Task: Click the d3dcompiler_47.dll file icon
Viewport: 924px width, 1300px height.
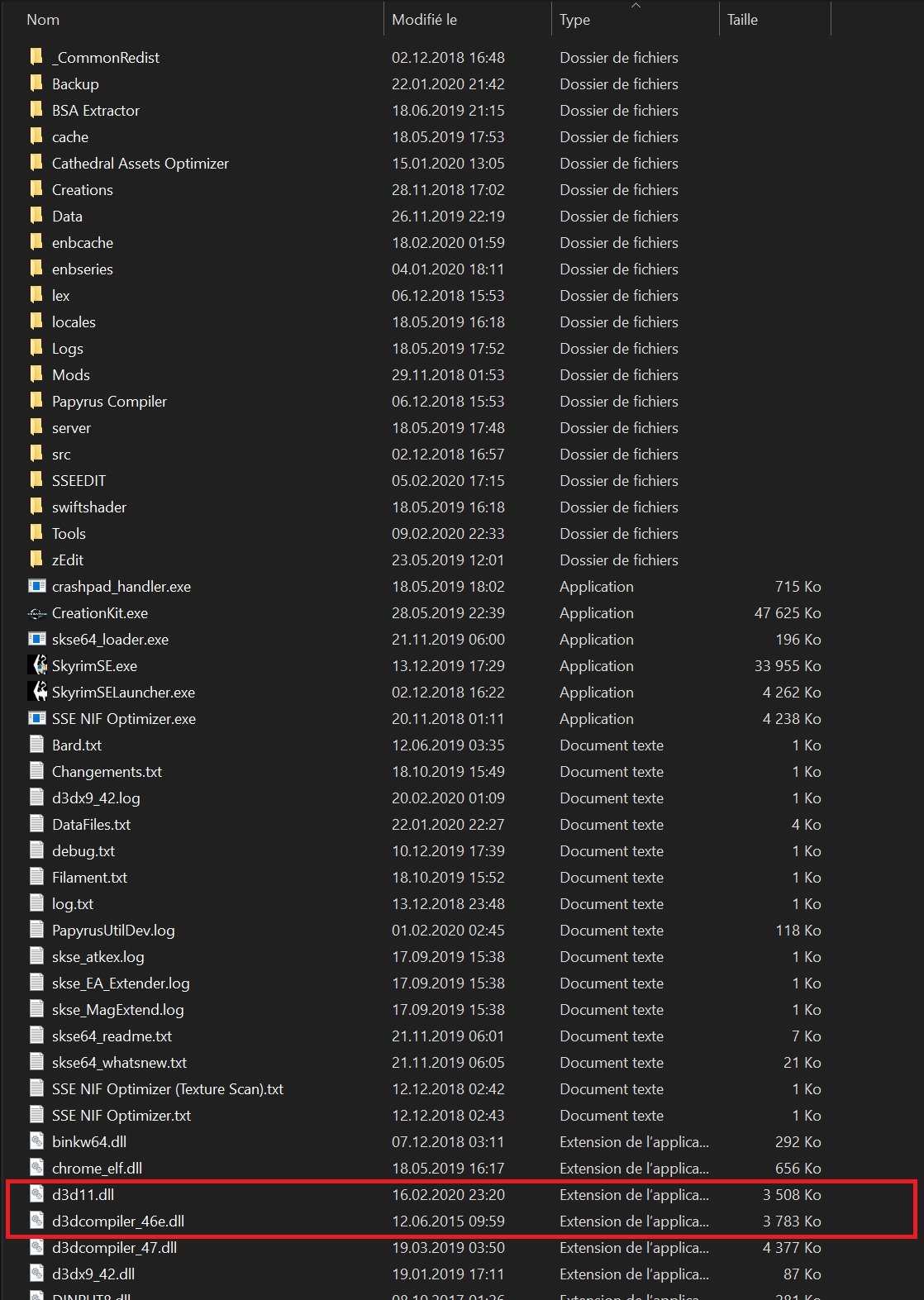Action: coord(36,1247)
